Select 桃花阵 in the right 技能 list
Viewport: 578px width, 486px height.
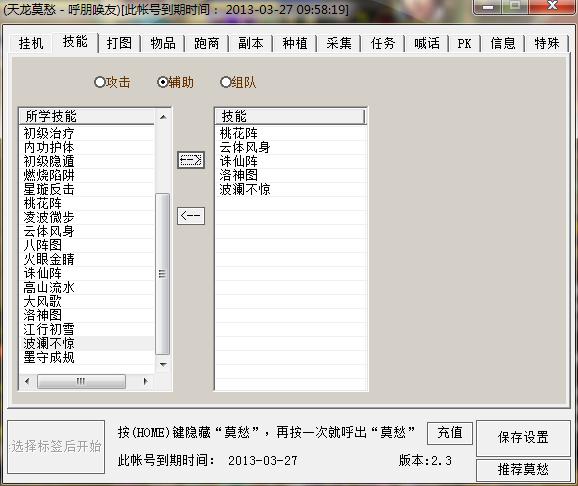(291, 133)
